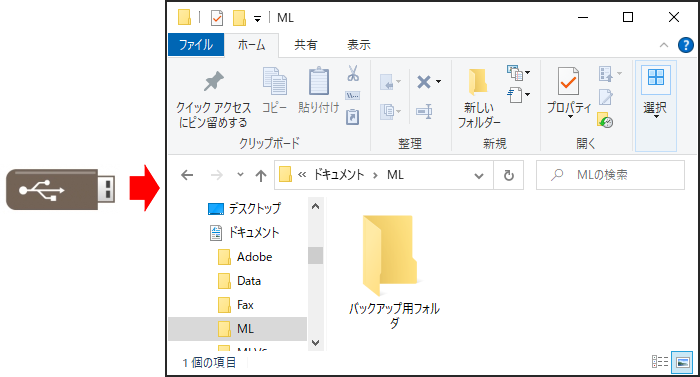Viewport: 700px width, 377px height.
Task: Go back with the left arrow
Action: point(187,175)
